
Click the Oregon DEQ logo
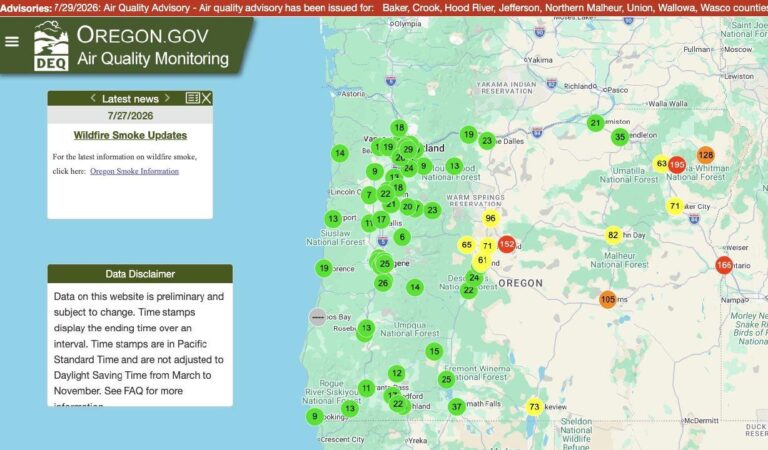[x=51, y=46]
